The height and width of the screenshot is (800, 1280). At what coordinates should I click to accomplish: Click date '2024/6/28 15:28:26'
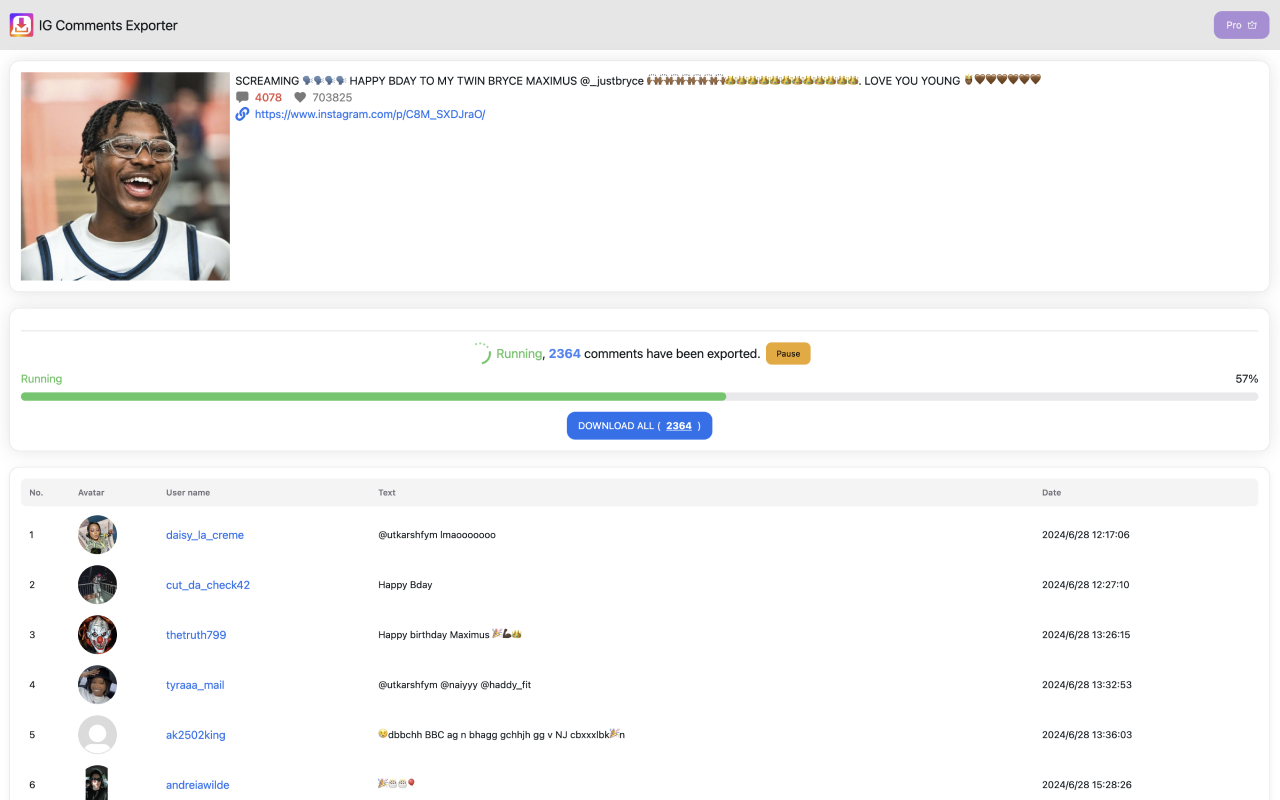click(x=1087, y=785)
